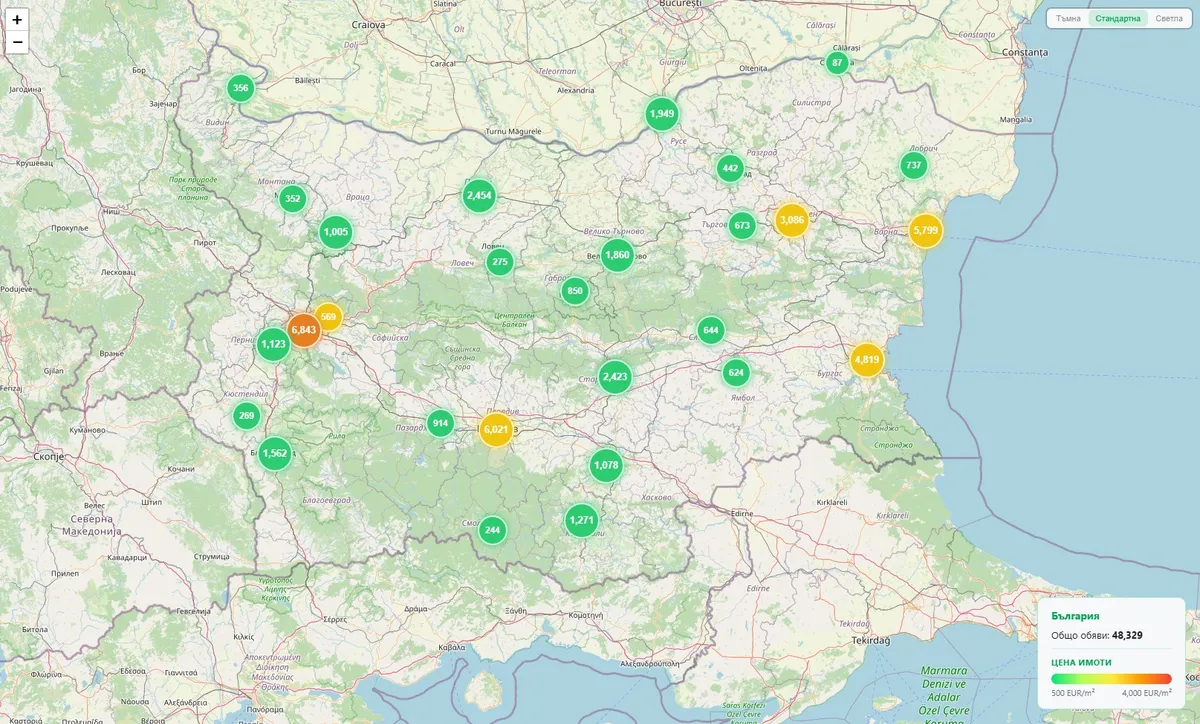
Task: Click the 737 cluster near Dobrich
Action: pos(913,165)
